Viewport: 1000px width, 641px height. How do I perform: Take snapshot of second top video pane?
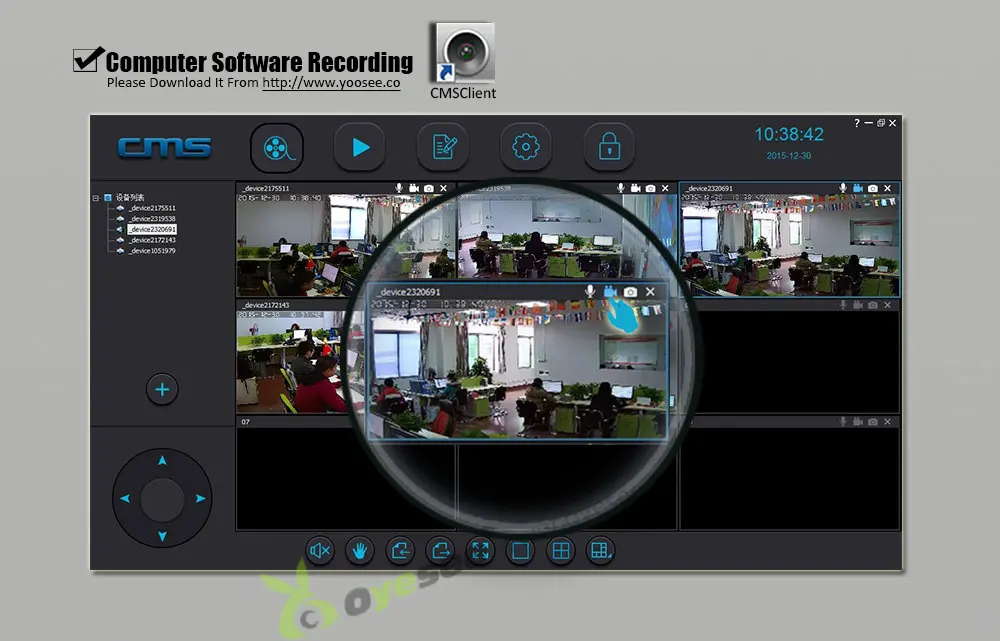(651, 188)
